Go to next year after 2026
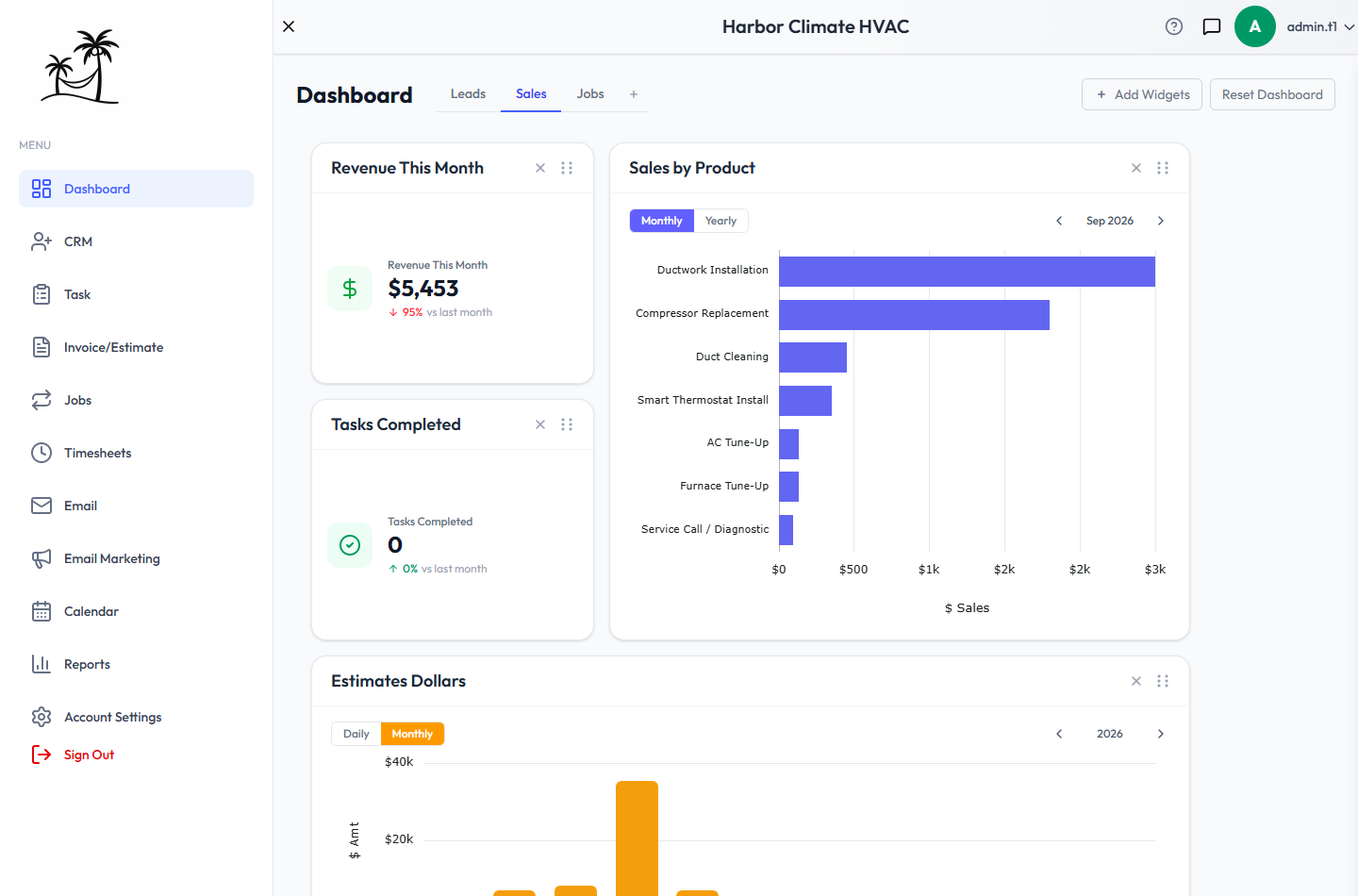Image resolution: width=1358 pixels, height=896 pixels. [x=1161, y=734]
